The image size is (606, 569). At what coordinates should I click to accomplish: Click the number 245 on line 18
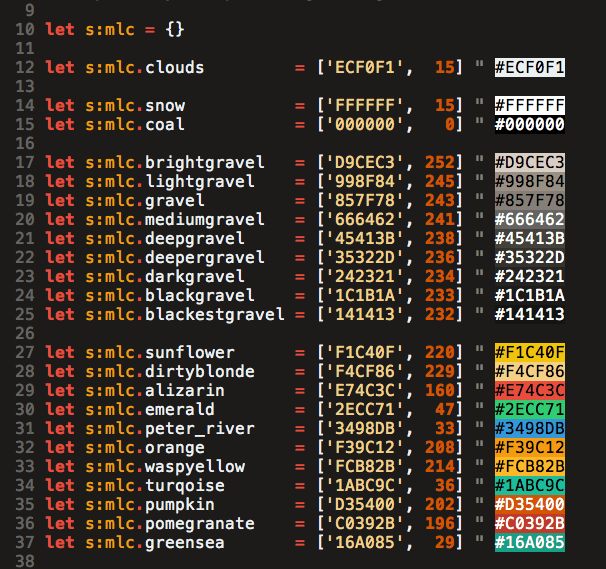click(x=440, y=181)
